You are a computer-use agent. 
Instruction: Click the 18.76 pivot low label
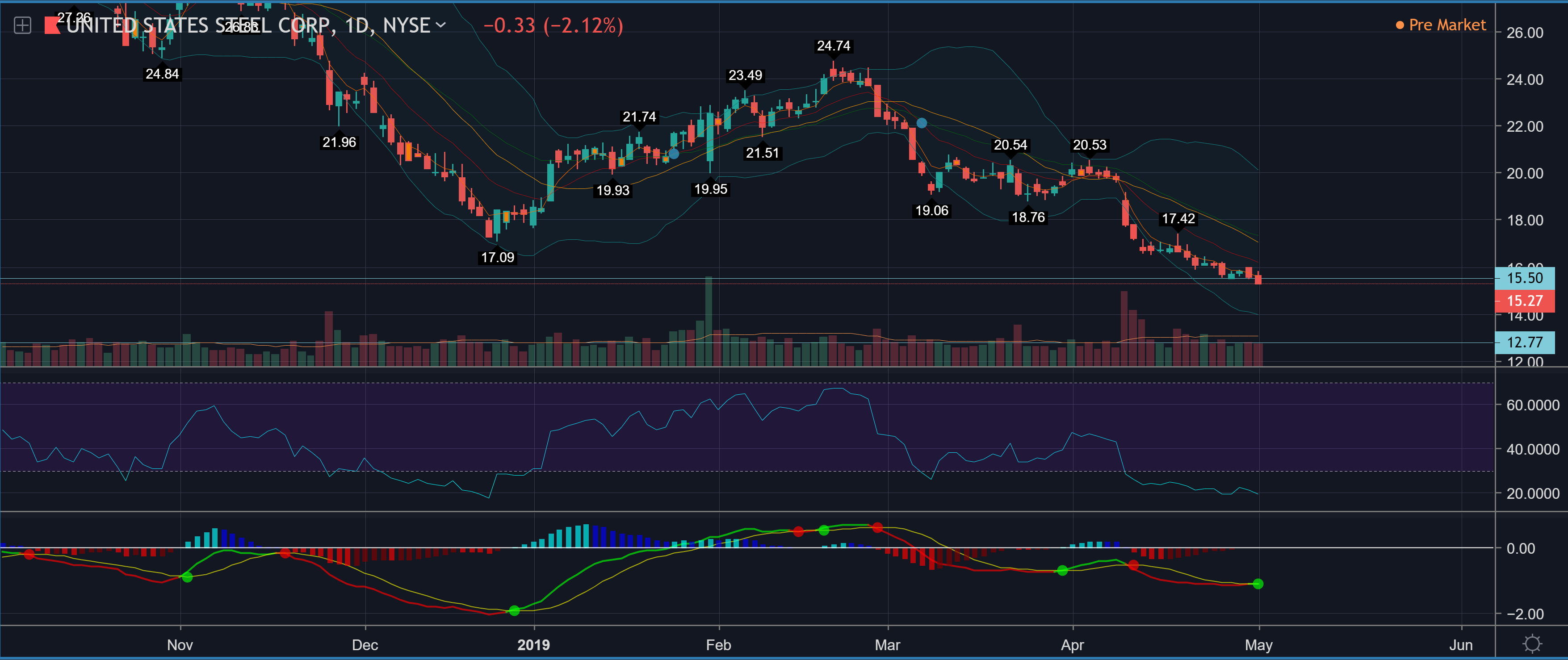coord(1027,217)
